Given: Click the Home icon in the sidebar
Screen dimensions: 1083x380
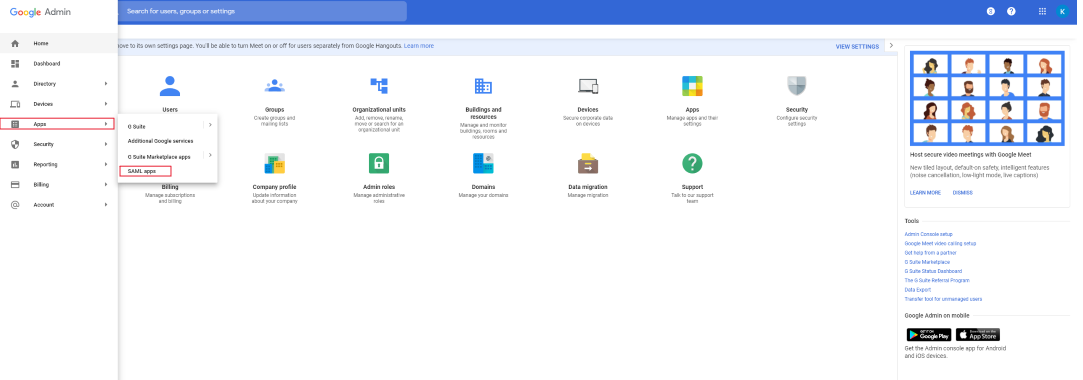Looking at the screenshot, I should coord(15,44).
